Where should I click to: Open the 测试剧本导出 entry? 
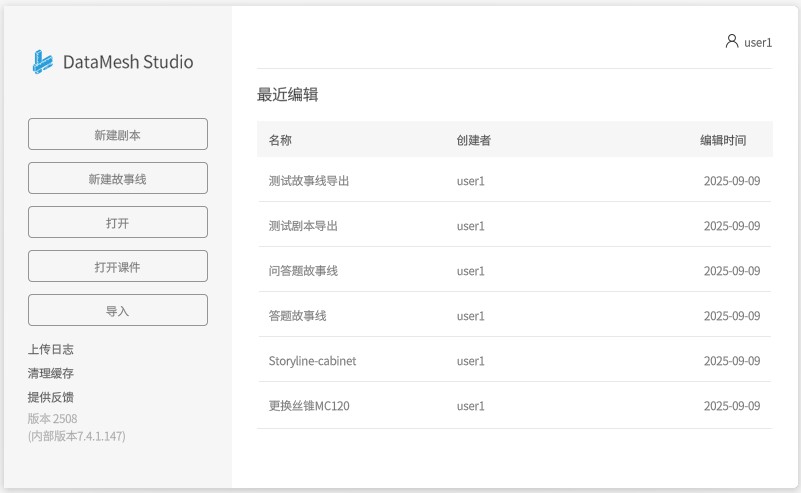coord(303,226)
